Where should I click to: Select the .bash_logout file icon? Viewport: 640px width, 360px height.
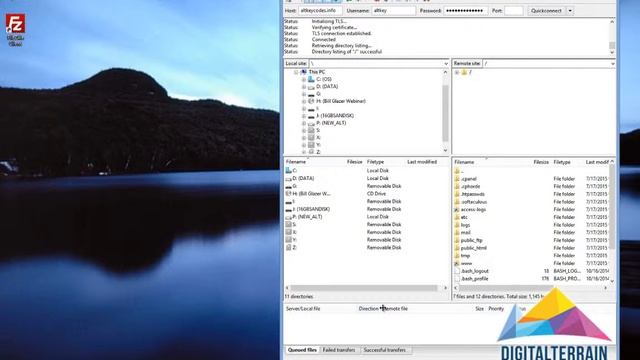pyautogui.click(x=457, y=271)
